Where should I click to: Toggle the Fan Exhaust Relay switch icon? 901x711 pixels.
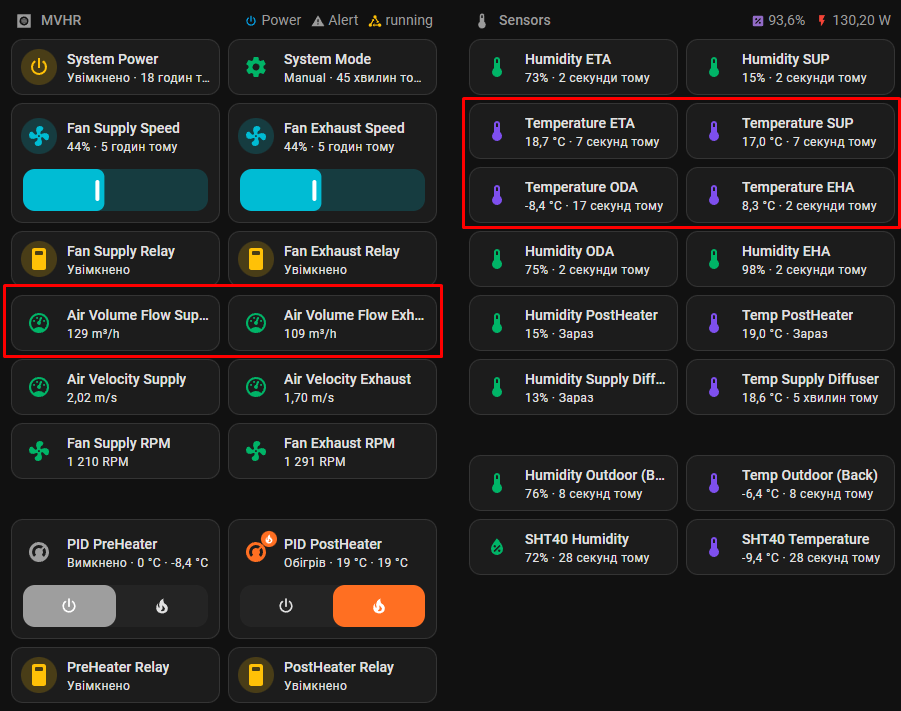[x=256, y=260]
